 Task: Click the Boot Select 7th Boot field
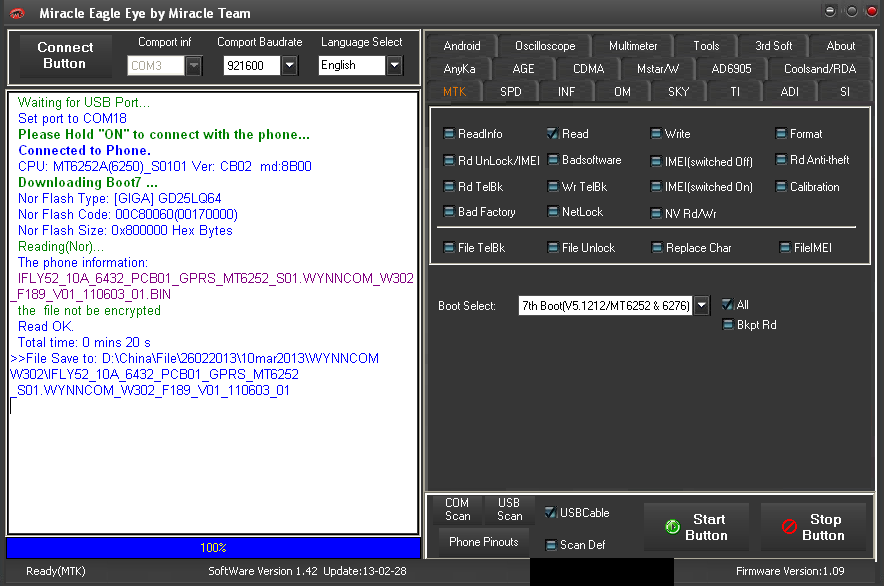605,306
